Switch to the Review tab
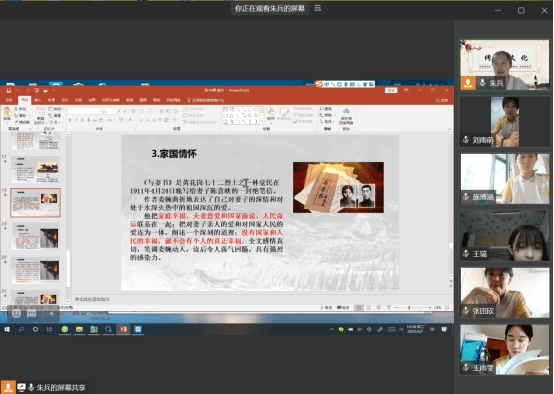 coord(130,100)
